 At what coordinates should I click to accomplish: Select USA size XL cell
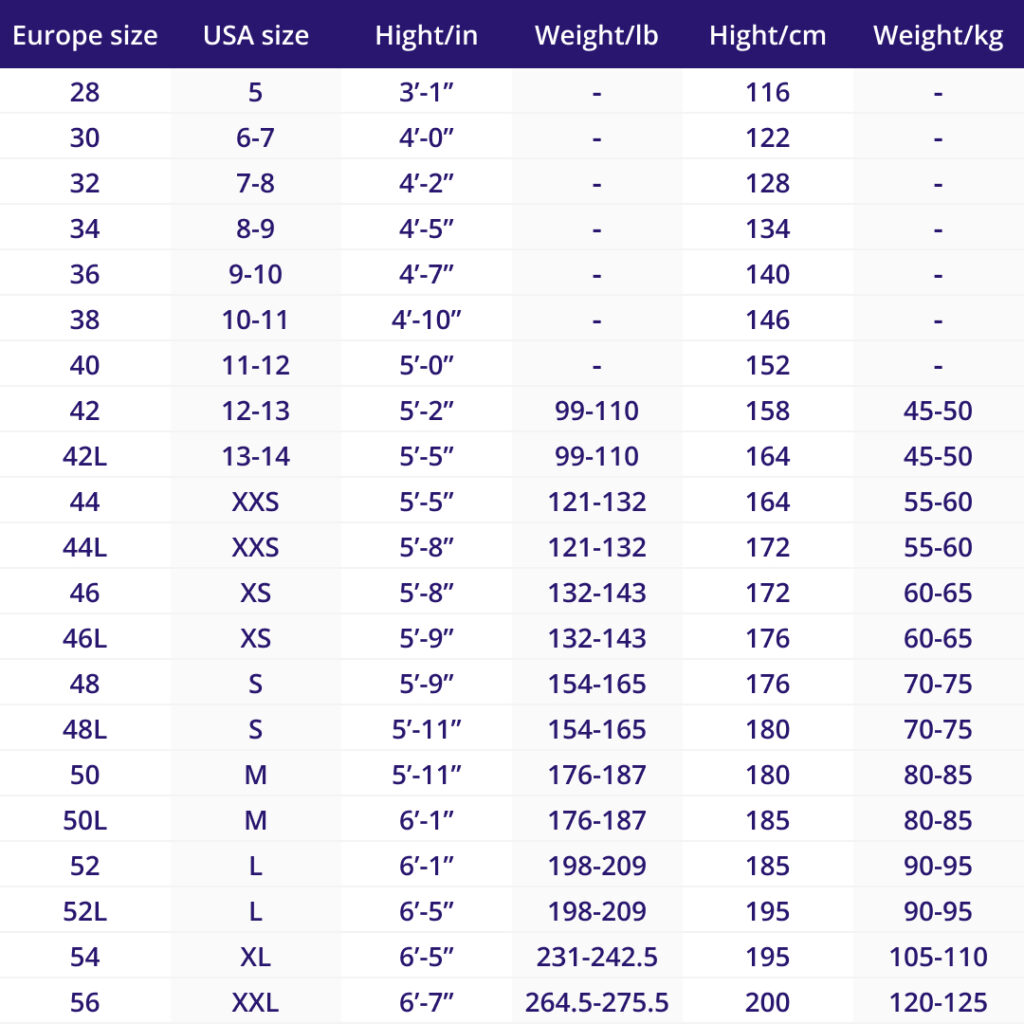pyautogui.click(x=255, y=957)
